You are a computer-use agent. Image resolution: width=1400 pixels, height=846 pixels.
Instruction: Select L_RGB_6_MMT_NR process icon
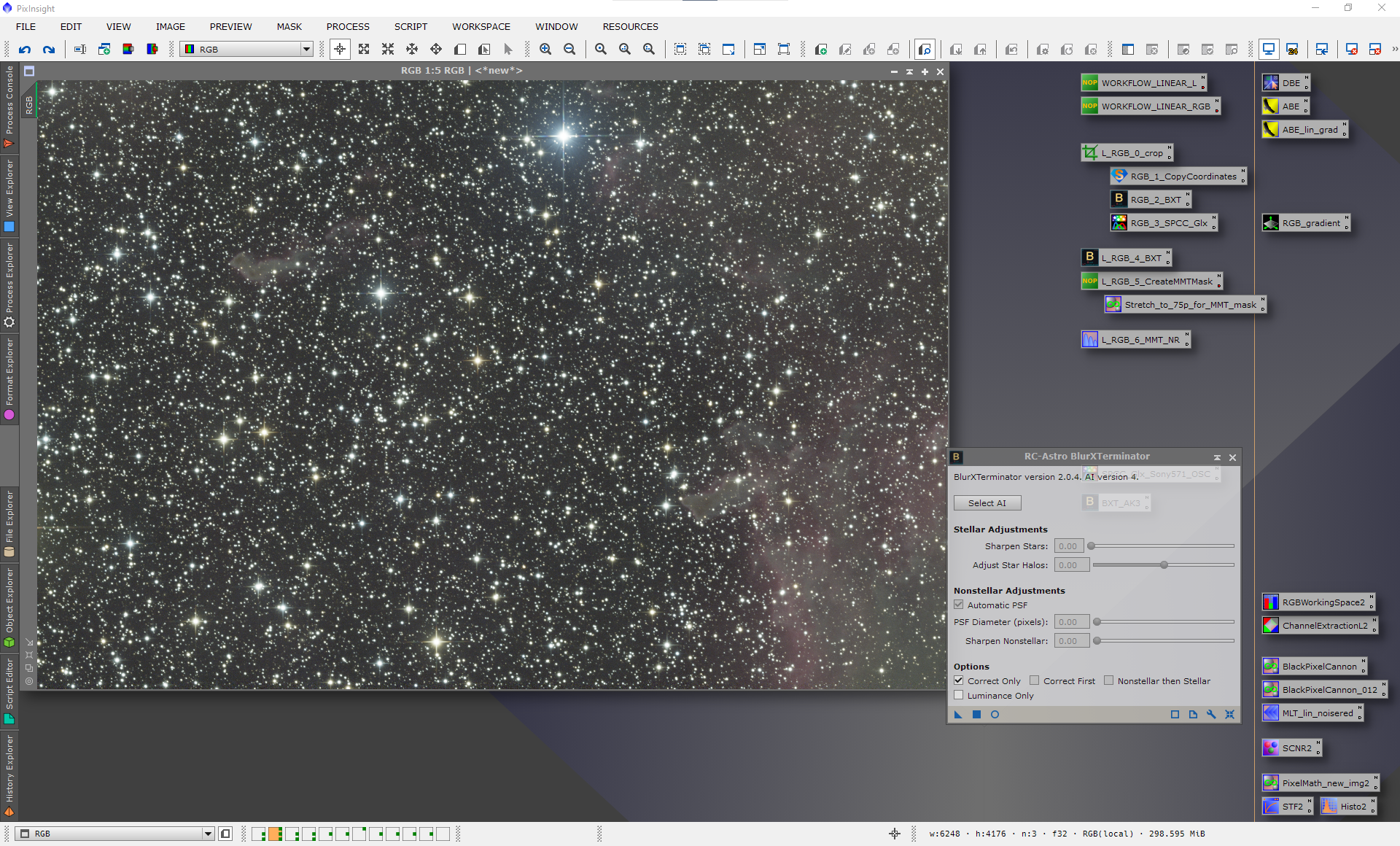coord(1135,340)
